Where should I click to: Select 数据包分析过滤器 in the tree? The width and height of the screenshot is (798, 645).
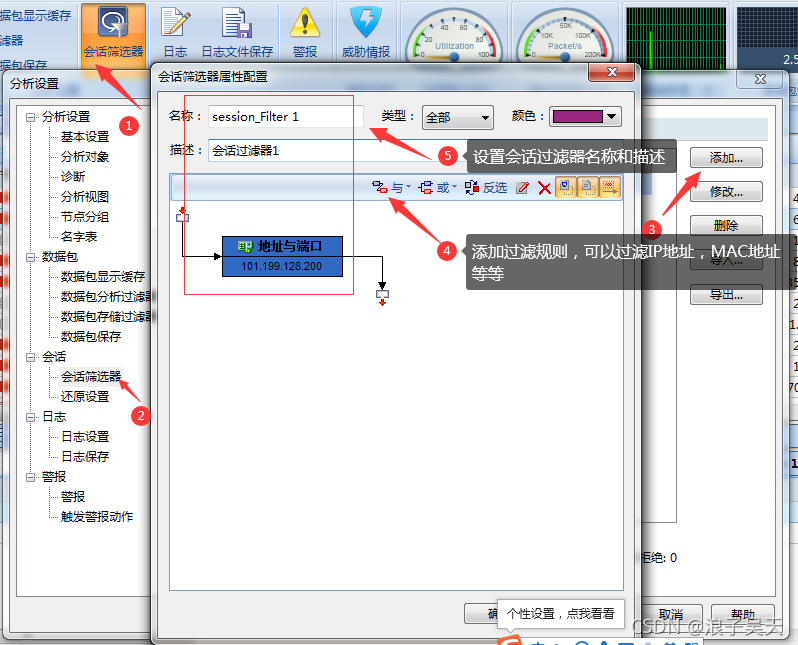pyautogui.click(x=106, y=297)
